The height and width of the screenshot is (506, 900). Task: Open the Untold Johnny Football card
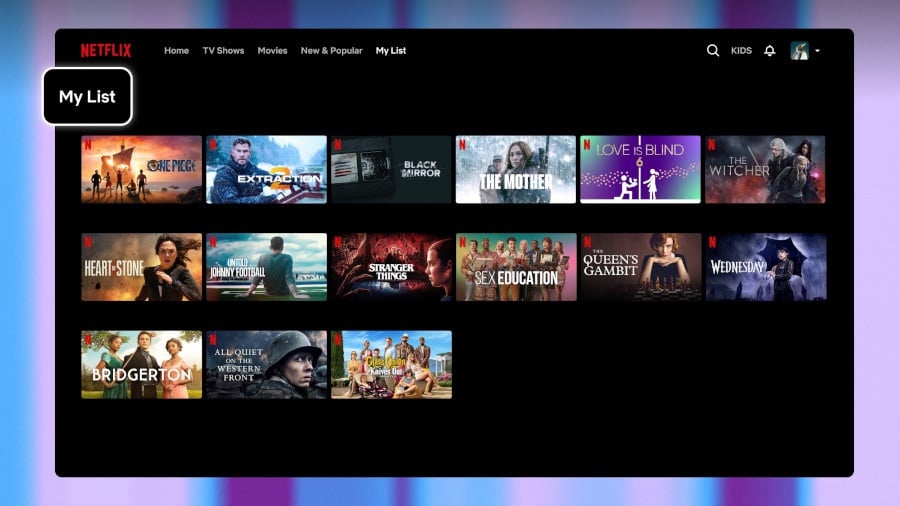(266, 267)
